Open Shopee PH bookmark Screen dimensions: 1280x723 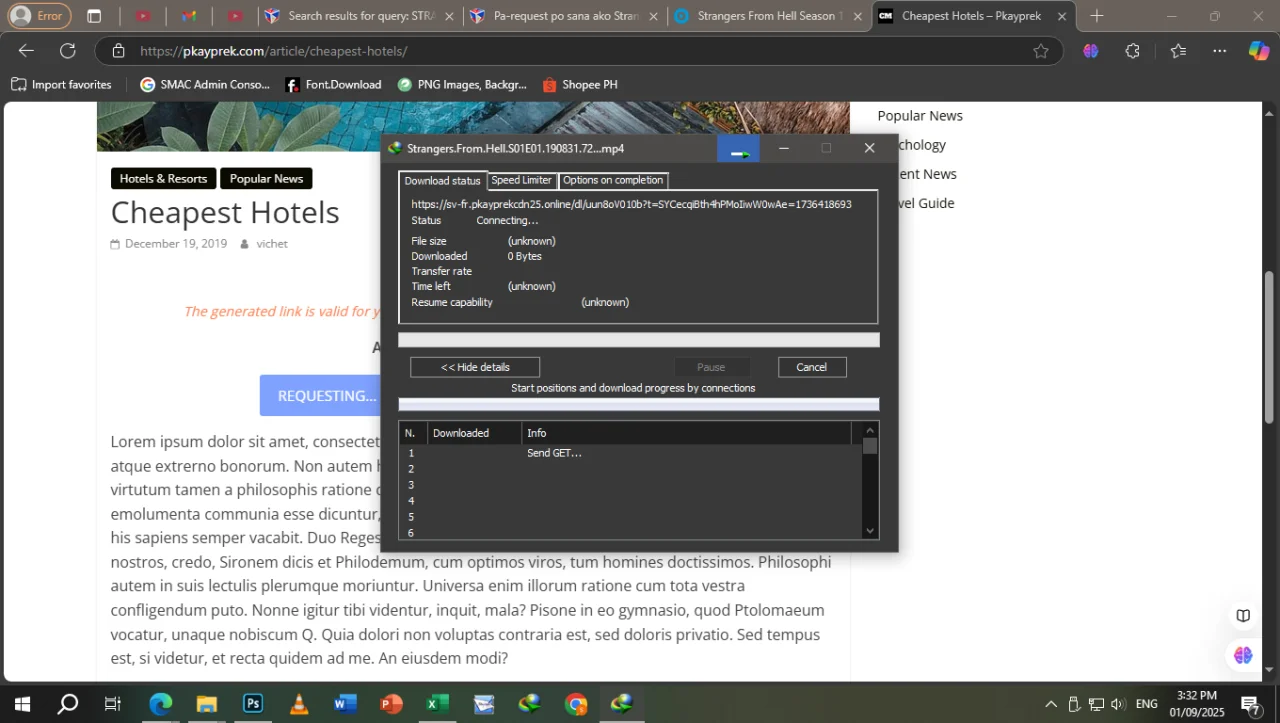tap(579, 85)
